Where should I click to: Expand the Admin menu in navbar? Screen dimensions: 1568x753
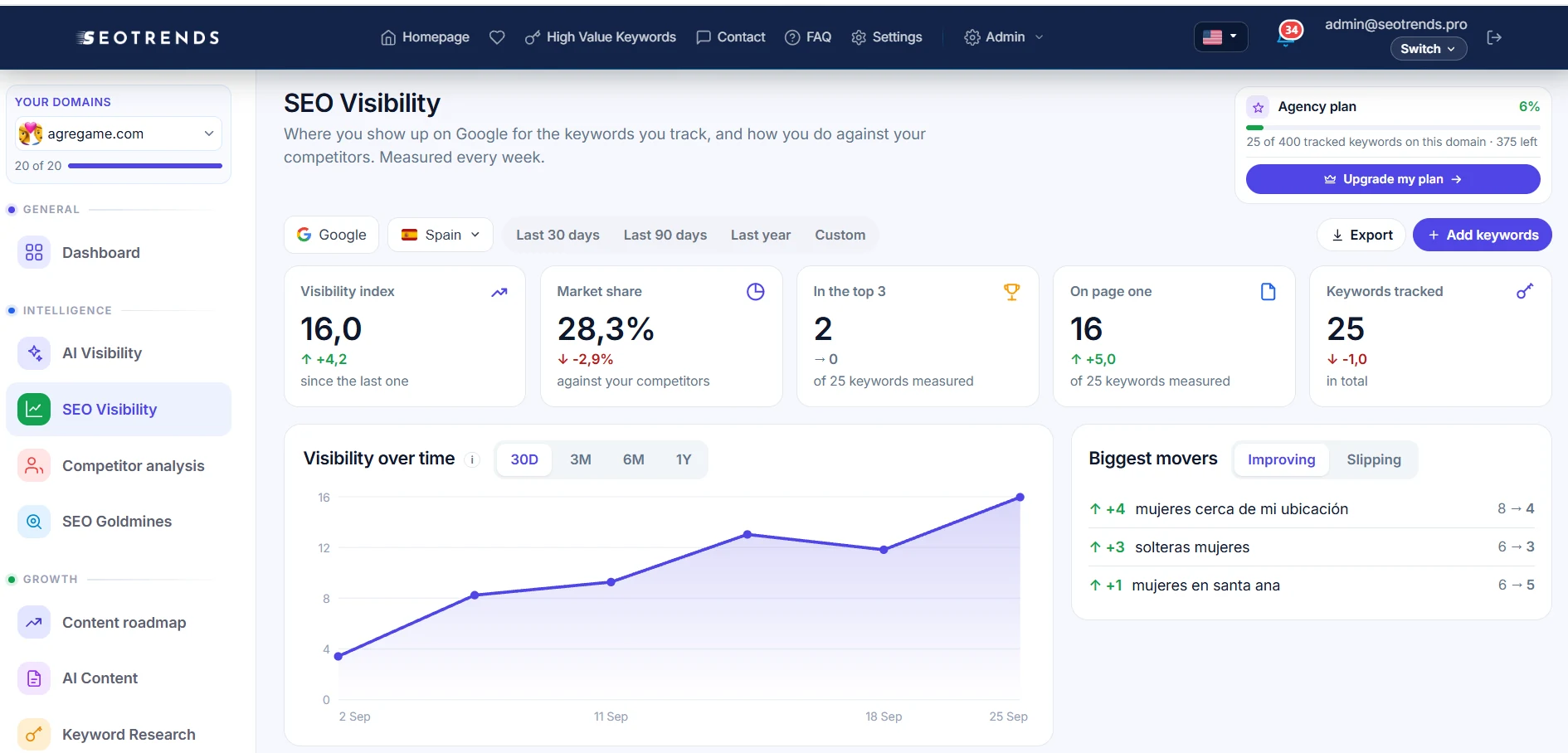click(1004, 37)
